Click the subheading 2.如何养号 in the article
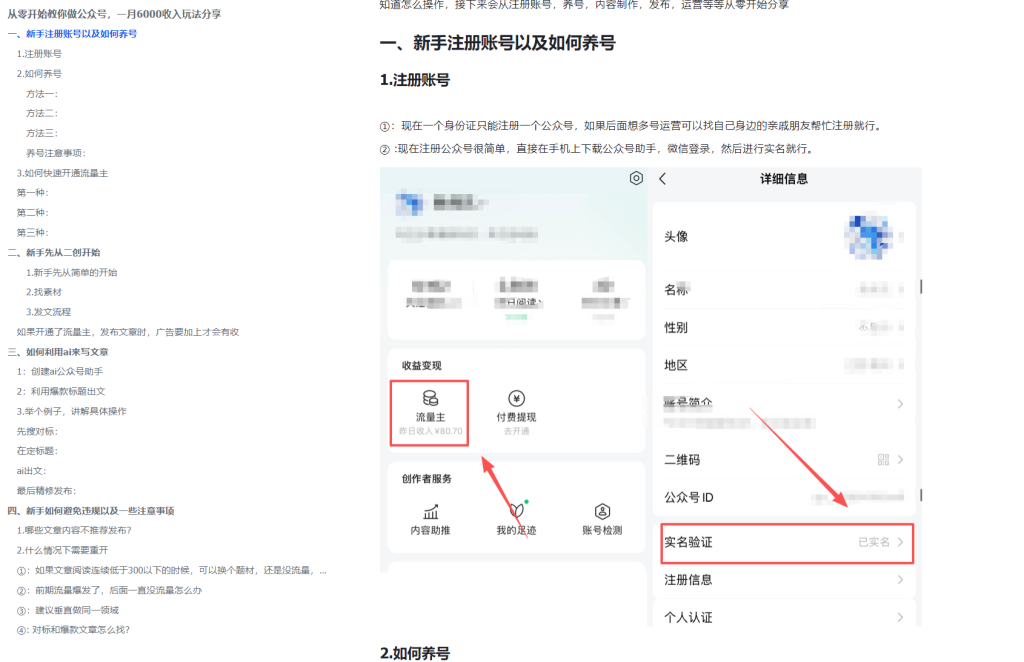This screenshot has height=662, width=1024. [415, 653]
